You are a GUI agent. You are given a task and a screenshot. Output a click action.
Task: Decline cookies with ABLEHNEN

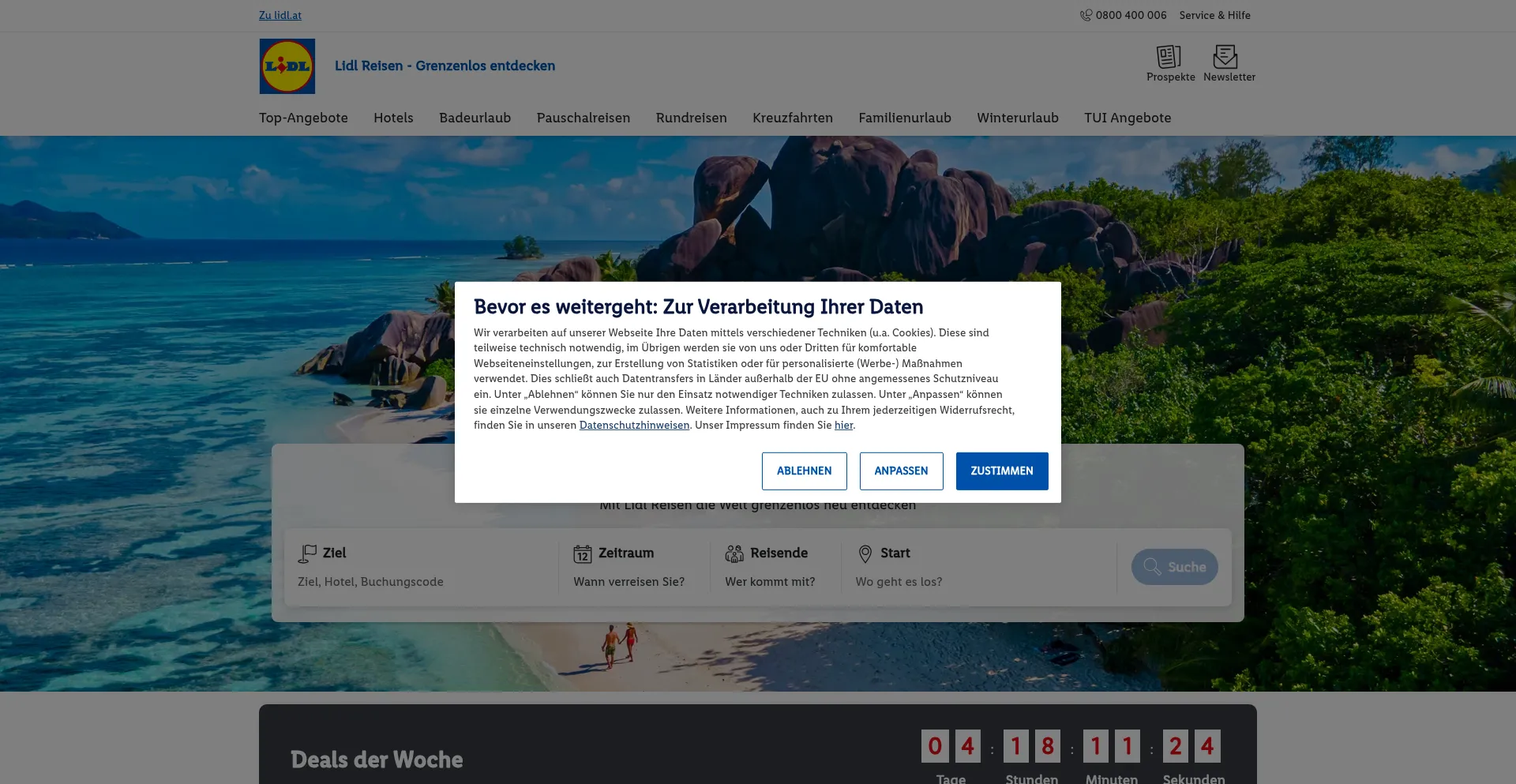pos(804,471)
